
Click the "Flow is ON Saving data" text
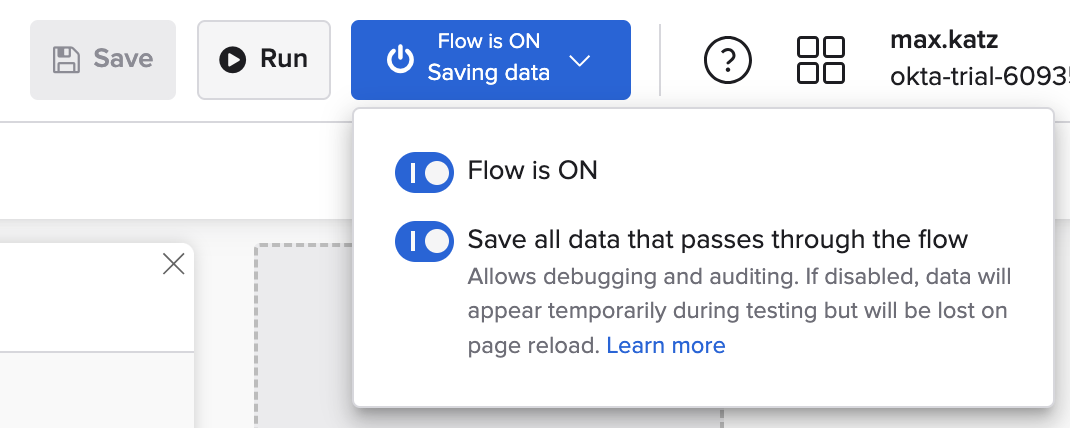[489, 58]
